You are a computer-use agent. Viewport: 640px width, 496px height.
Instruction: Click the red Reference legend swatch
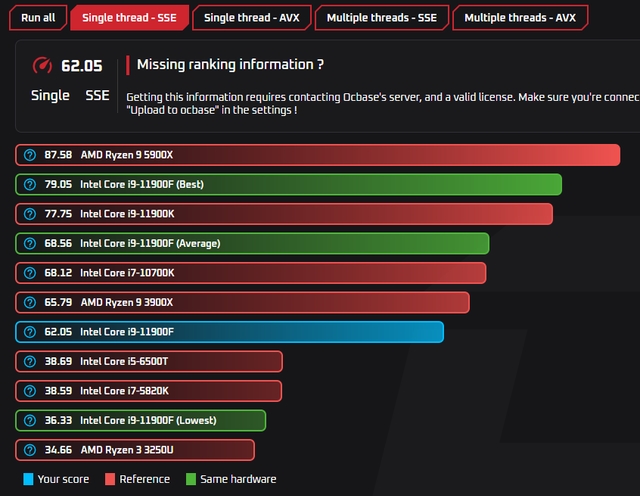point(110,479)
